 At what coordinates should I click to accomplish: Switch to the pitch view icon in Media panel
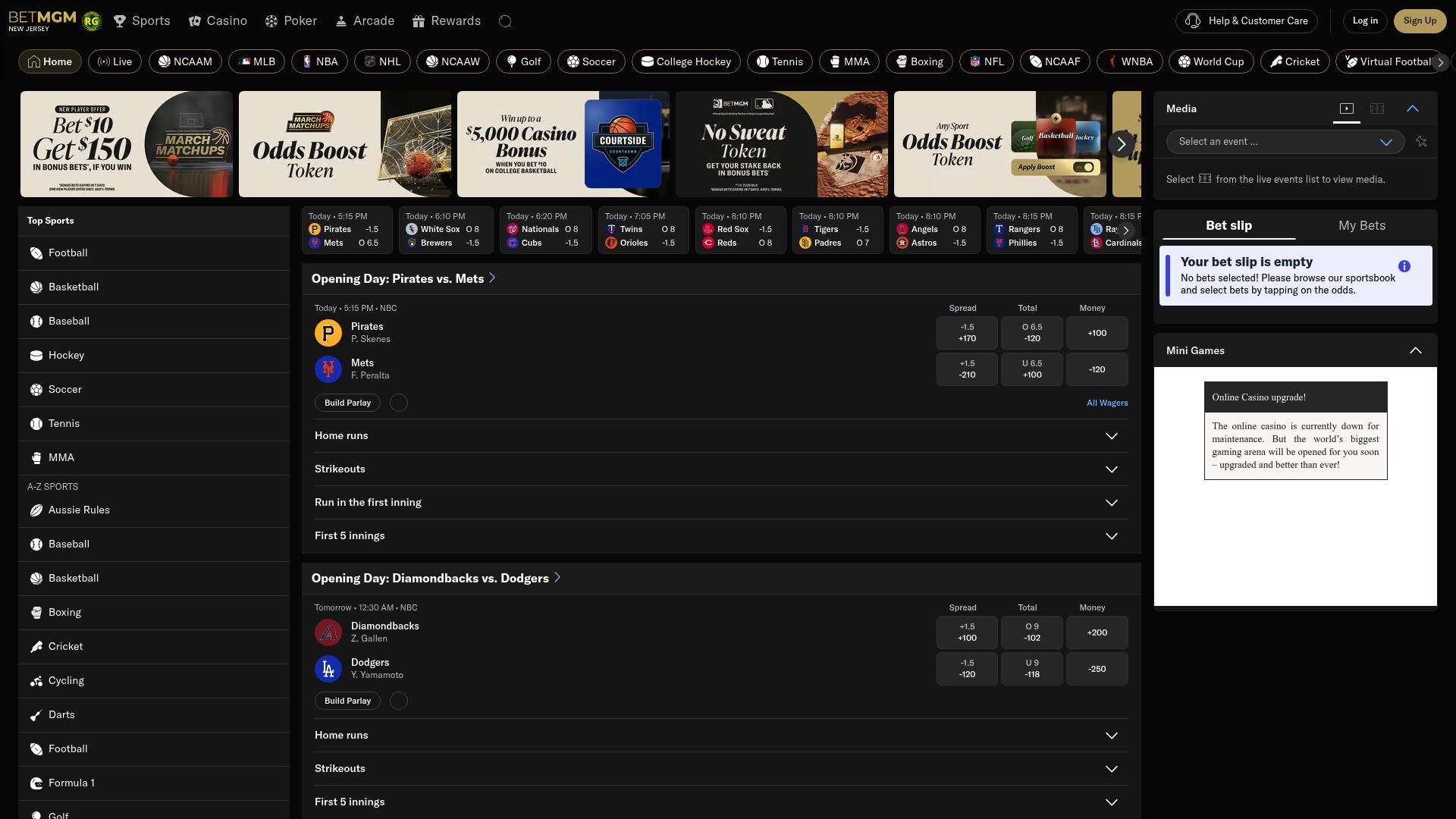(x=1377, y=108)
